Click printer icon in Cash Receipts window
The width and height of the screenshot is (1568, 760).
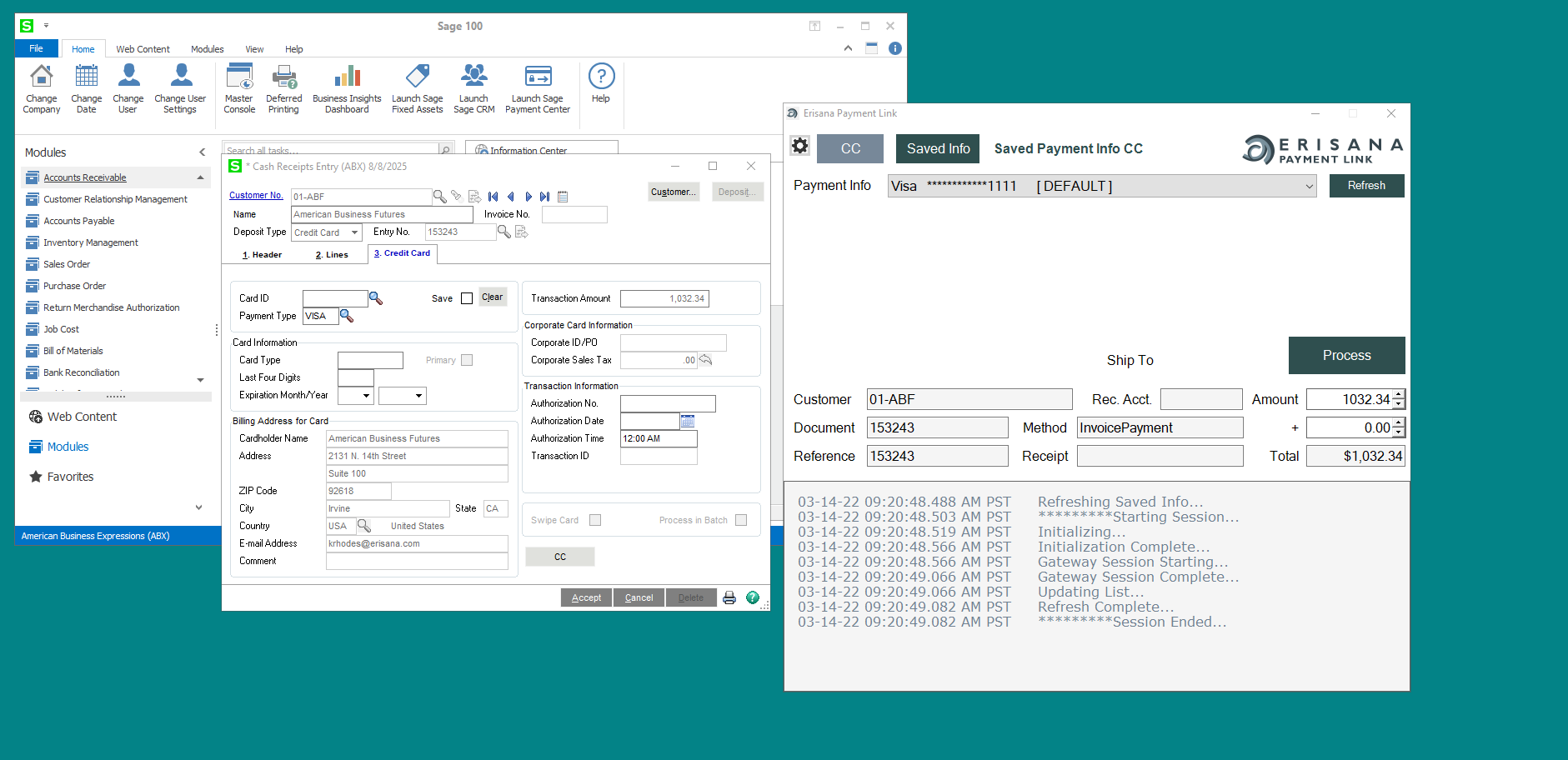click(x=729, y=597)
